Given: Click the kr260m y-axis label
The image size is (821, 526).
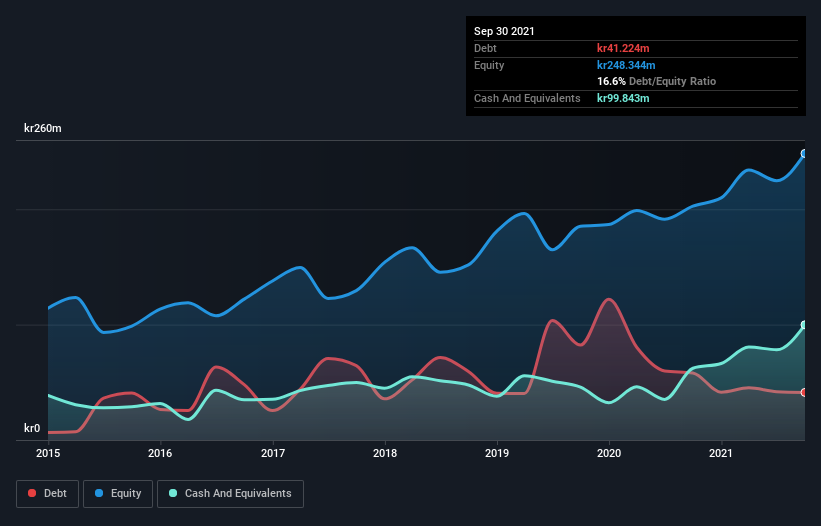Looking at the screenshot, I should click(x=43, y=128).
